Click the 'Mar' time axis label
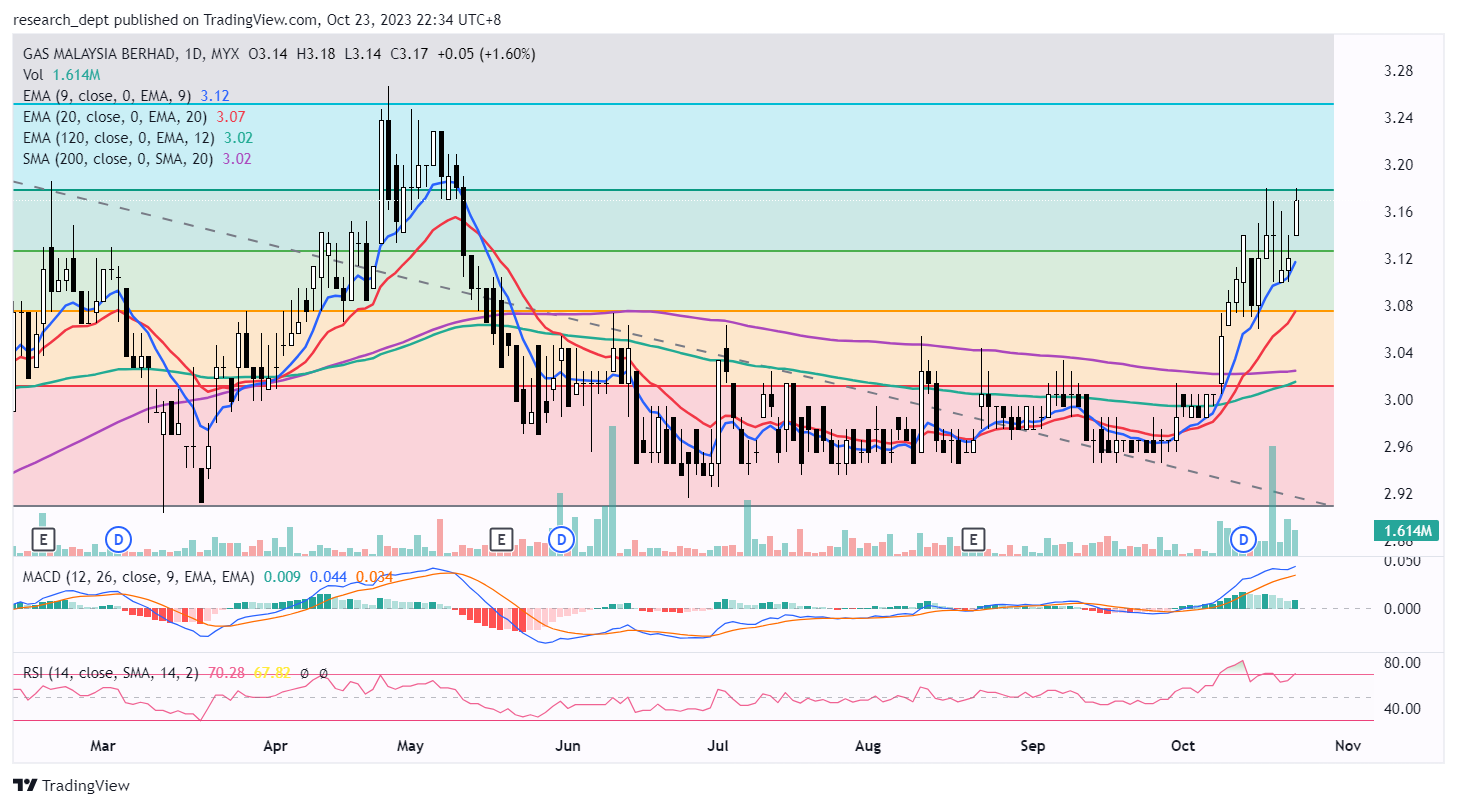The width and height of the screenshot is (1457, 807). pyautogui.click(x=103, y=746)
